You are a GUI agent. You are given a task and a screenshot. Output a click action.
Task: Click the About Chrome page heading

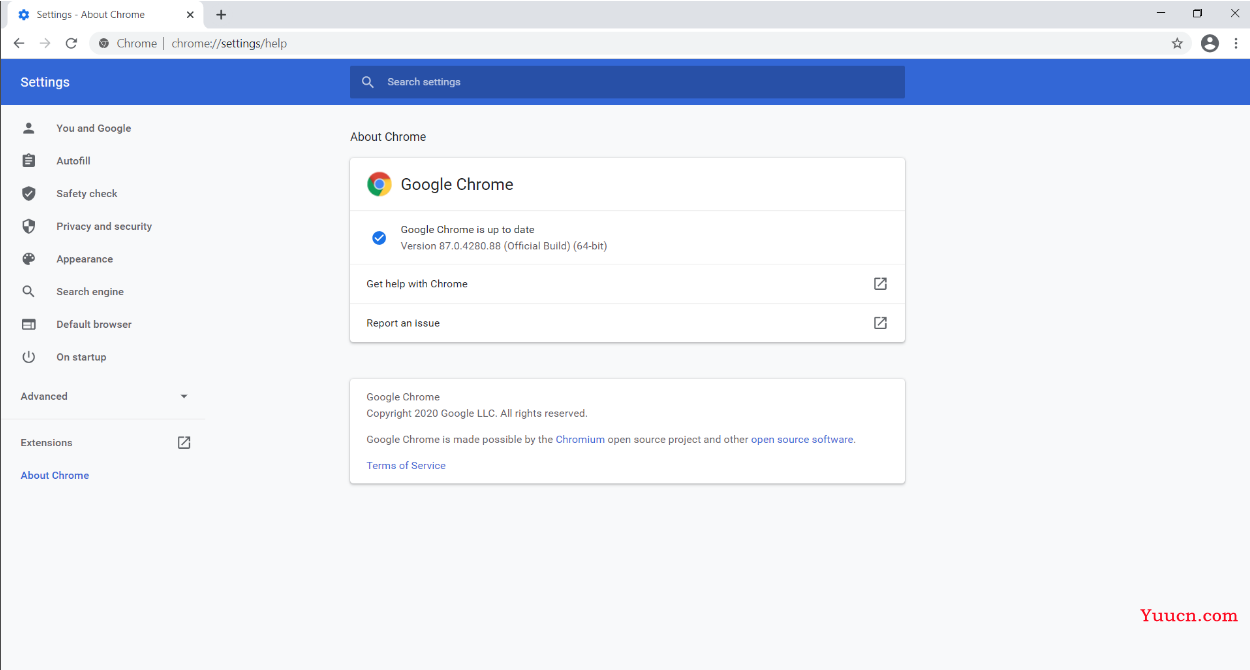point(388,137)
